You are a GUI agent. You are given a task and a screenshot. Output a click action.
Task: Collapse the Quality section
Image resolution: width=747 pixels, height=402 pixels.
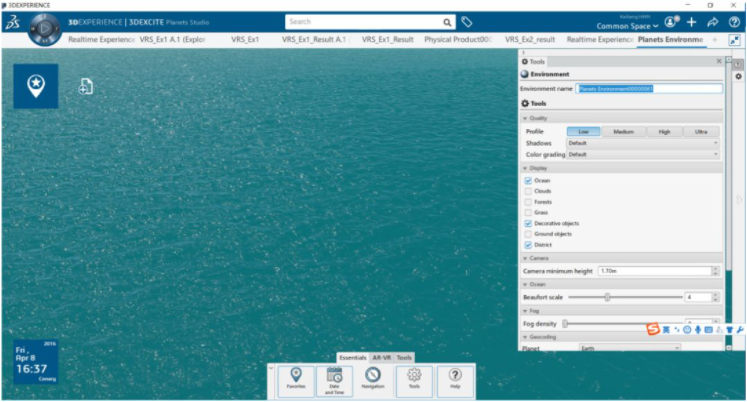tap(526, 118)
